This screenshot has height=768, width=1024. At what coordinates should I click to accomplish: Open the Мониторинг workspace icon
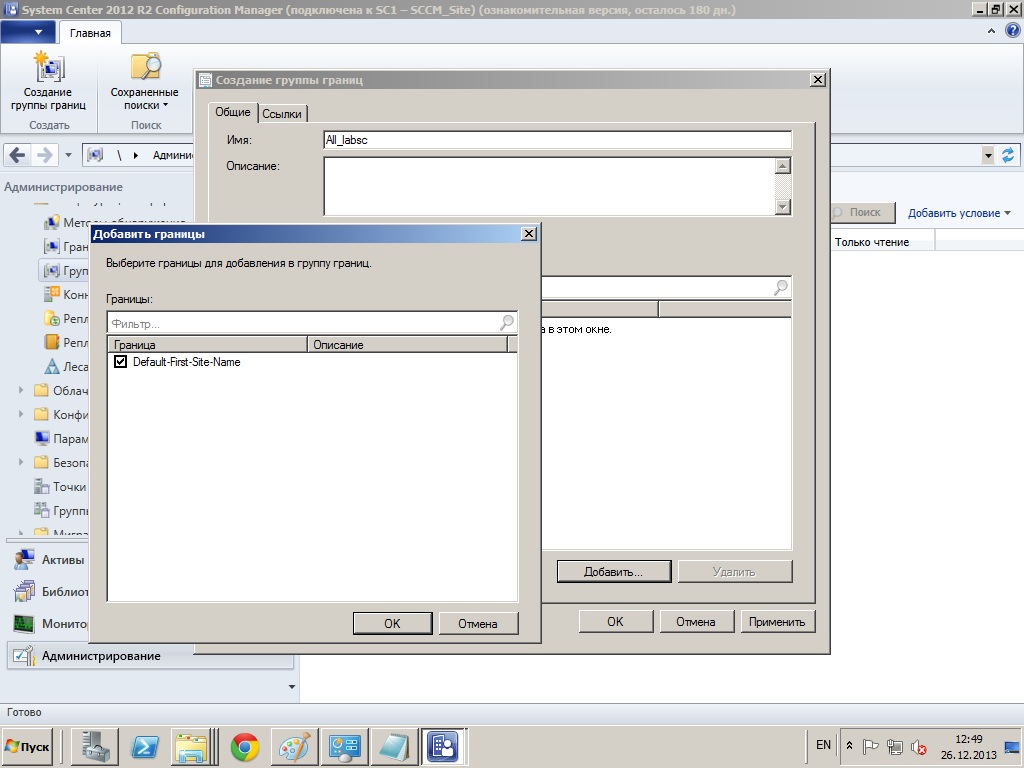tap(24, 624)
